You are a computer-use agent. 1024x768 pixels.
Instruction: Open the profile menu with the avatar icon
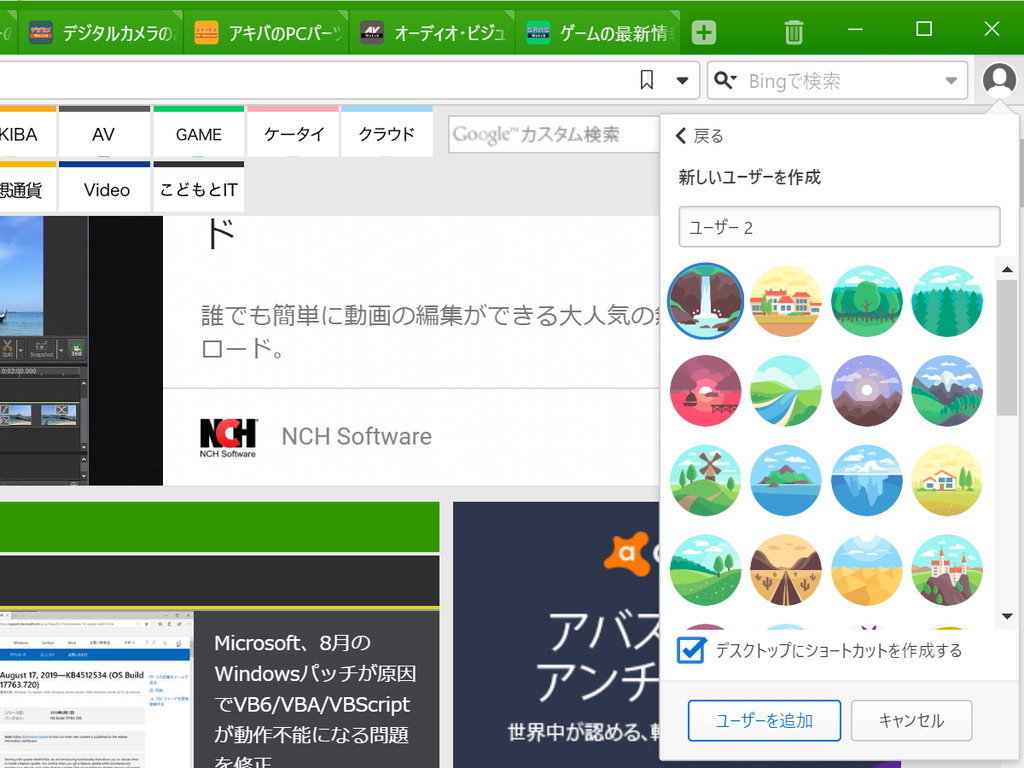click(999, 80)
